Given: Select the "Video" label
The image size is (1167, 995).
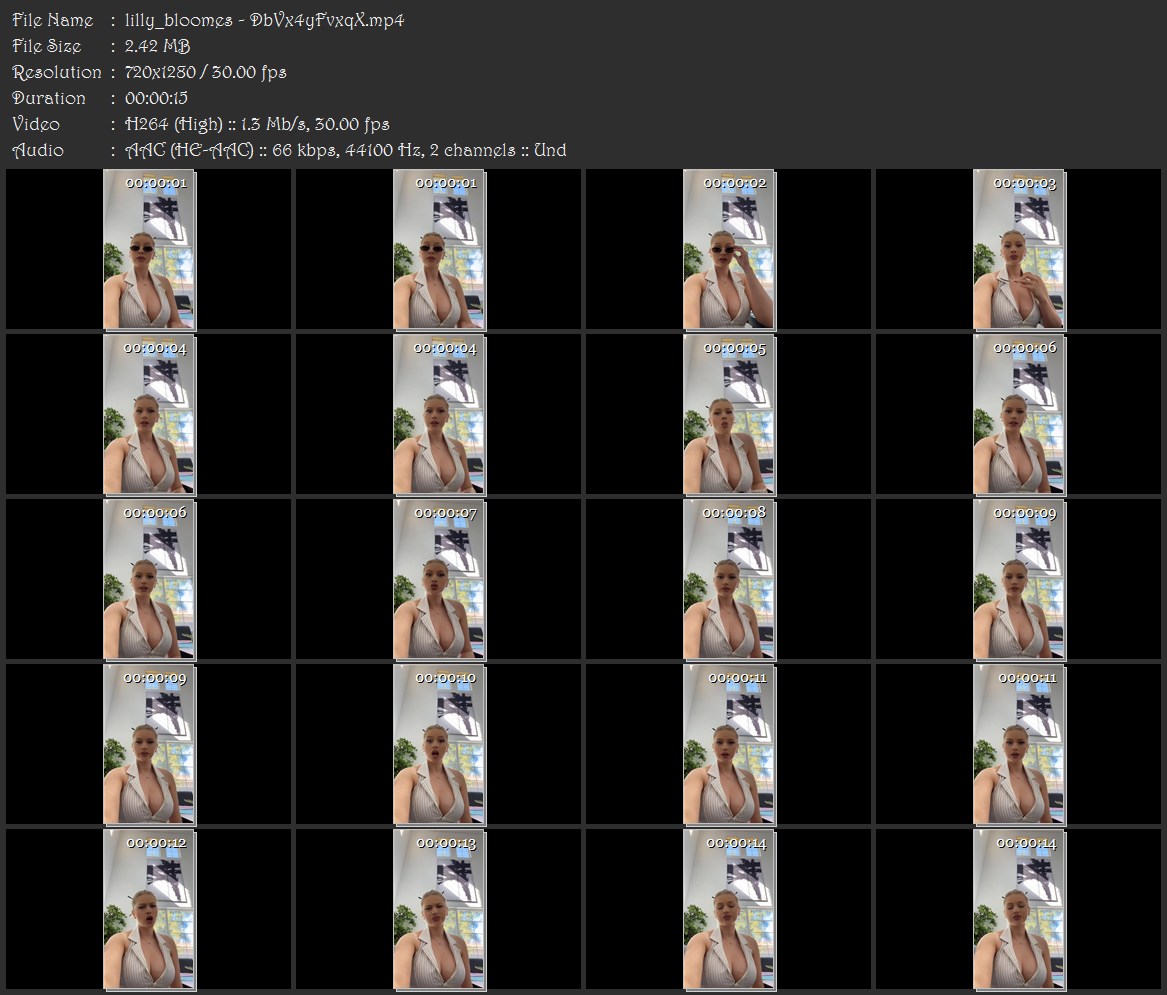Looking at the screenshot, I should coord(36,124).
